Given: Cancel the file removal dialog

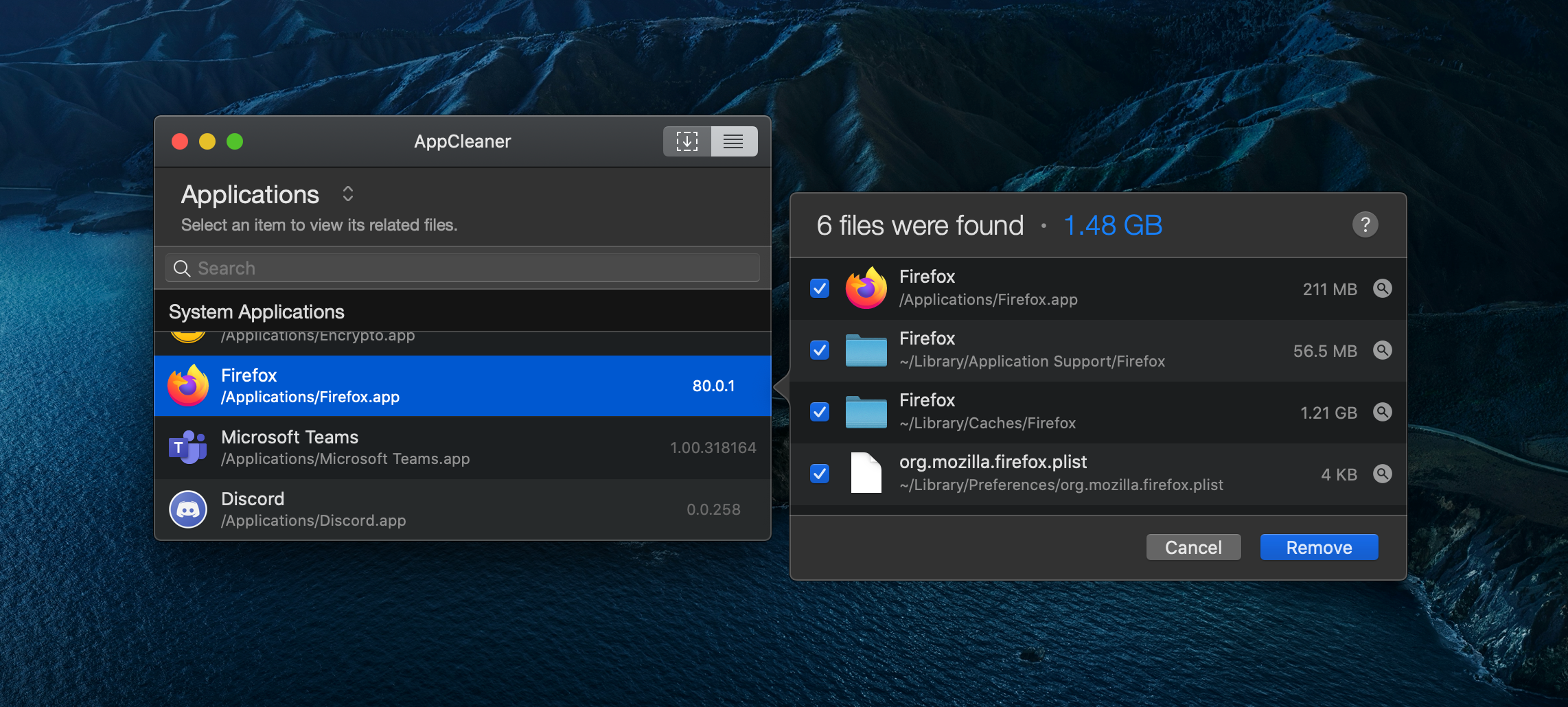Looking at the screenshot, I should click(1193, 547).
